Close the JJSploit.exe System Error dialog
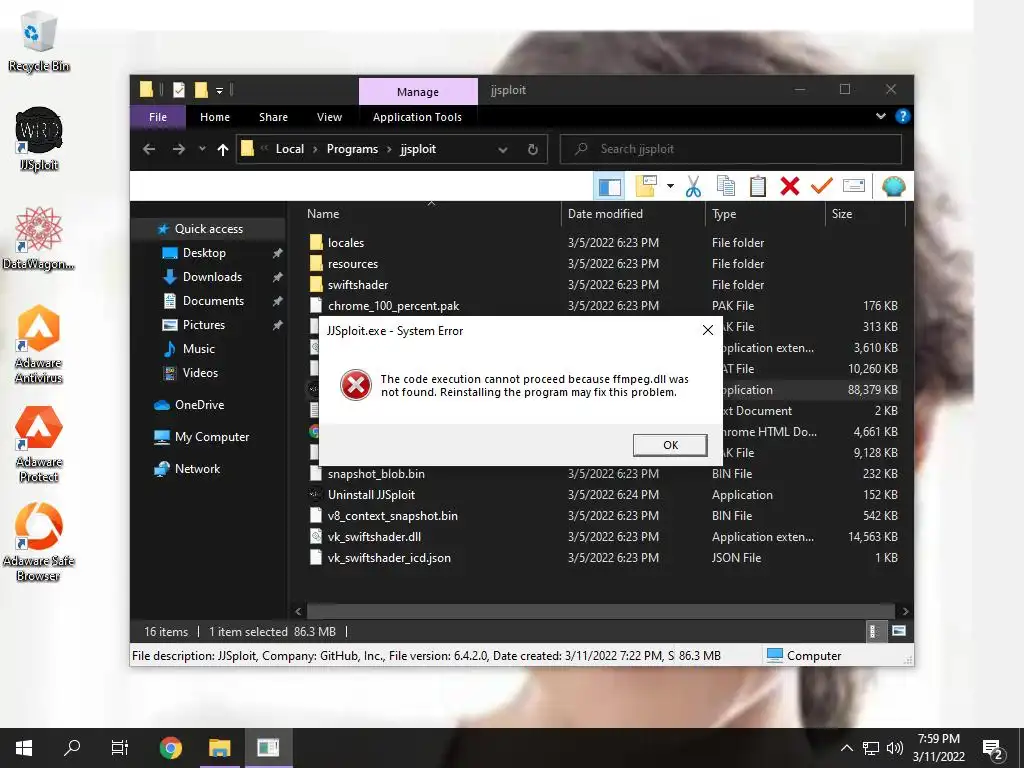Image resolution: width=1024 pixels, height=768 pixels. (707, 330)
